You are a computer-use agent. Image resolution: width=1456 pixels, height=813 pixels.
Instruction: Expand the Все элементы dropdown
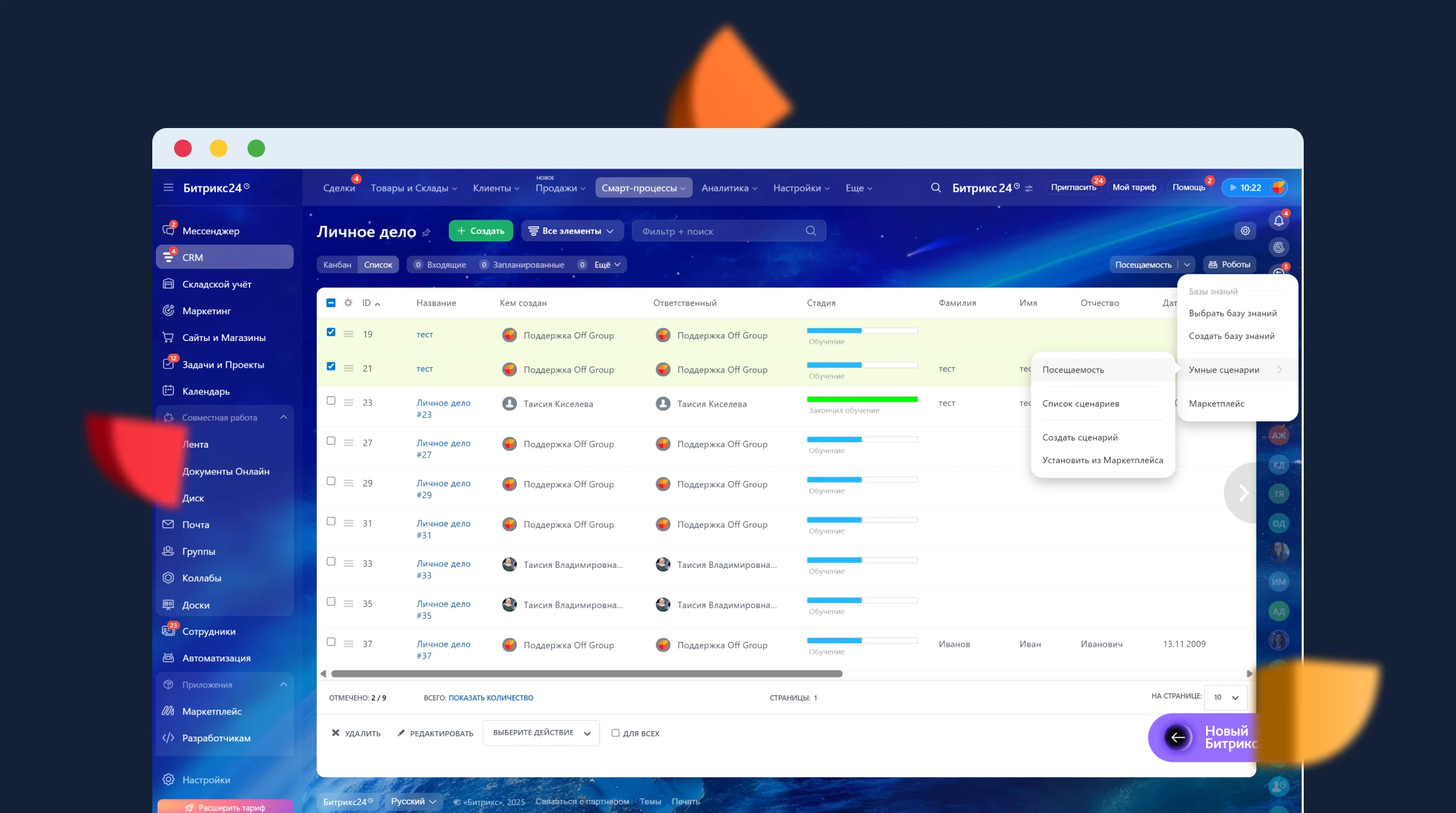pyautogui.click(x=571, y=231)
